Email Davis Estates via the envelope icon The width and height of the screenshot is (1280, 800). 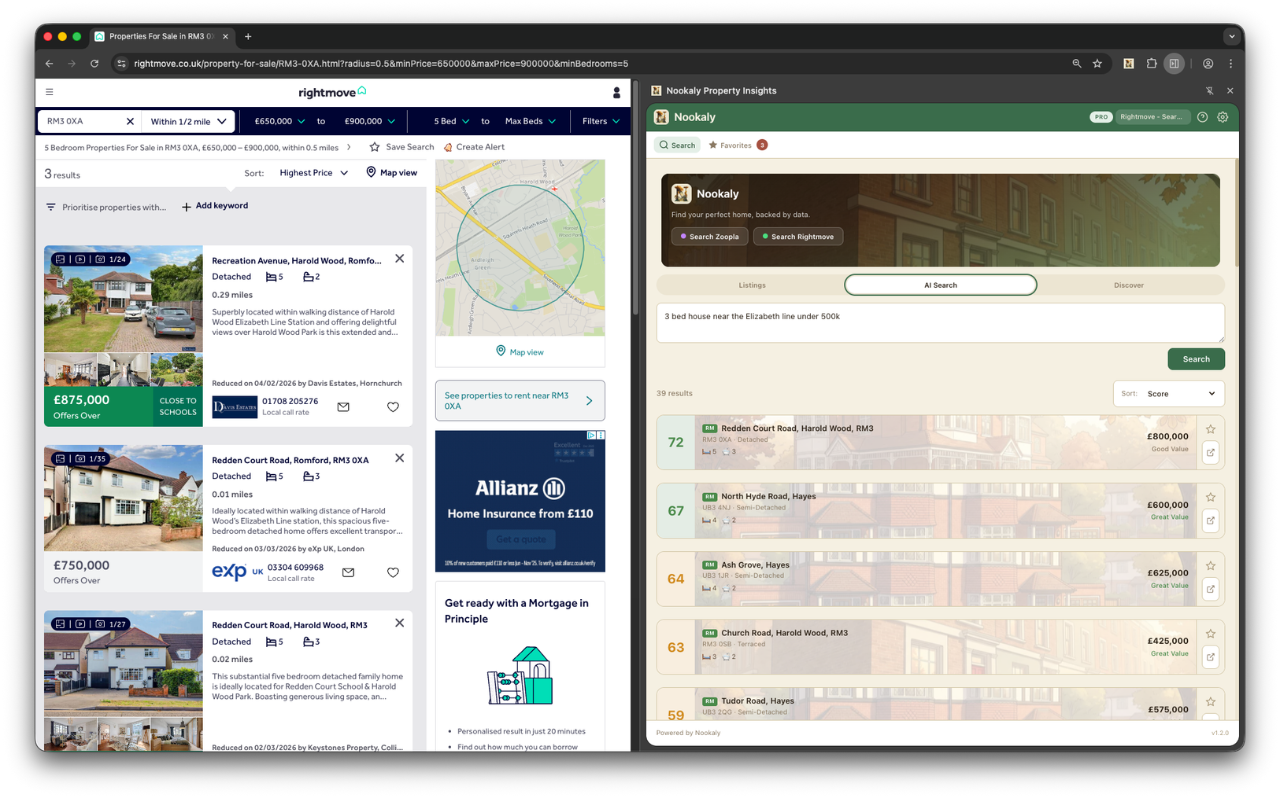(x=343, y=406)
